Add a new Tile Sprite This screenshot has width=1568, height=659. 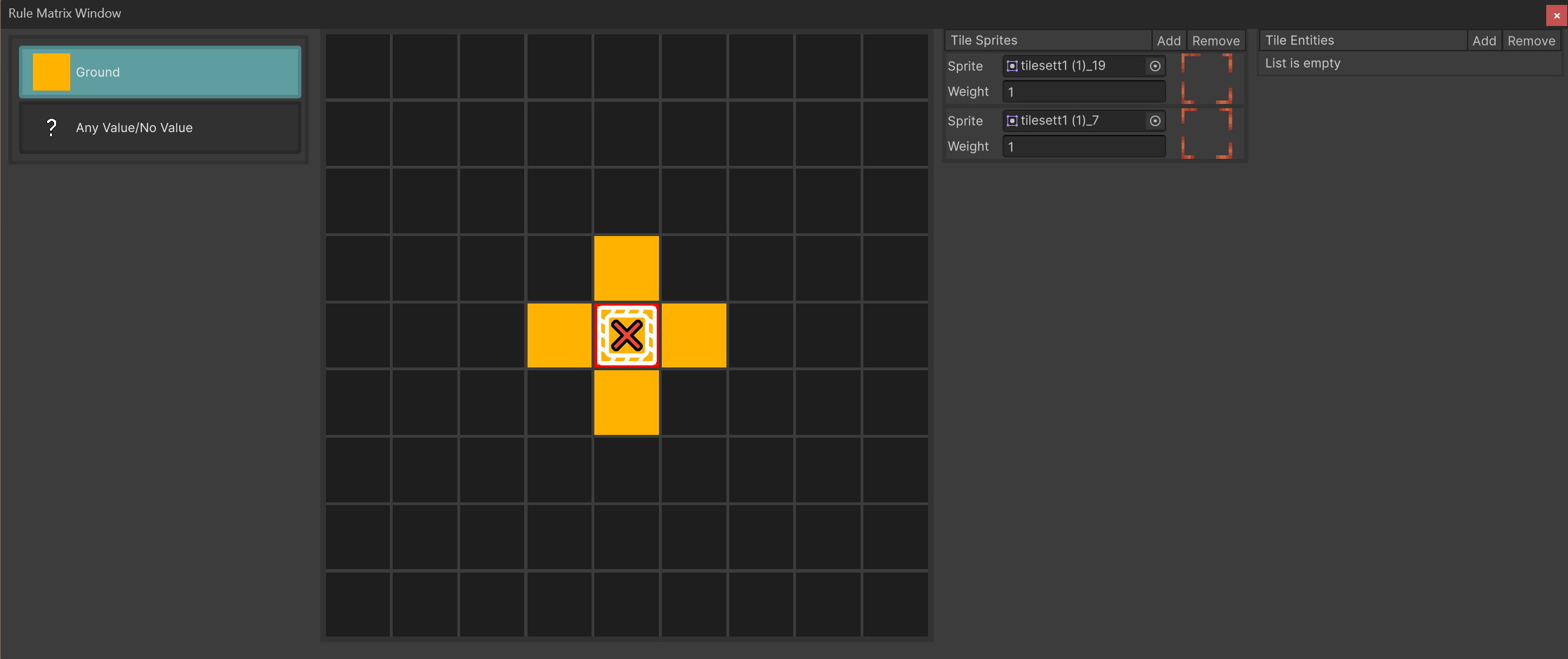coord(1168,40)
